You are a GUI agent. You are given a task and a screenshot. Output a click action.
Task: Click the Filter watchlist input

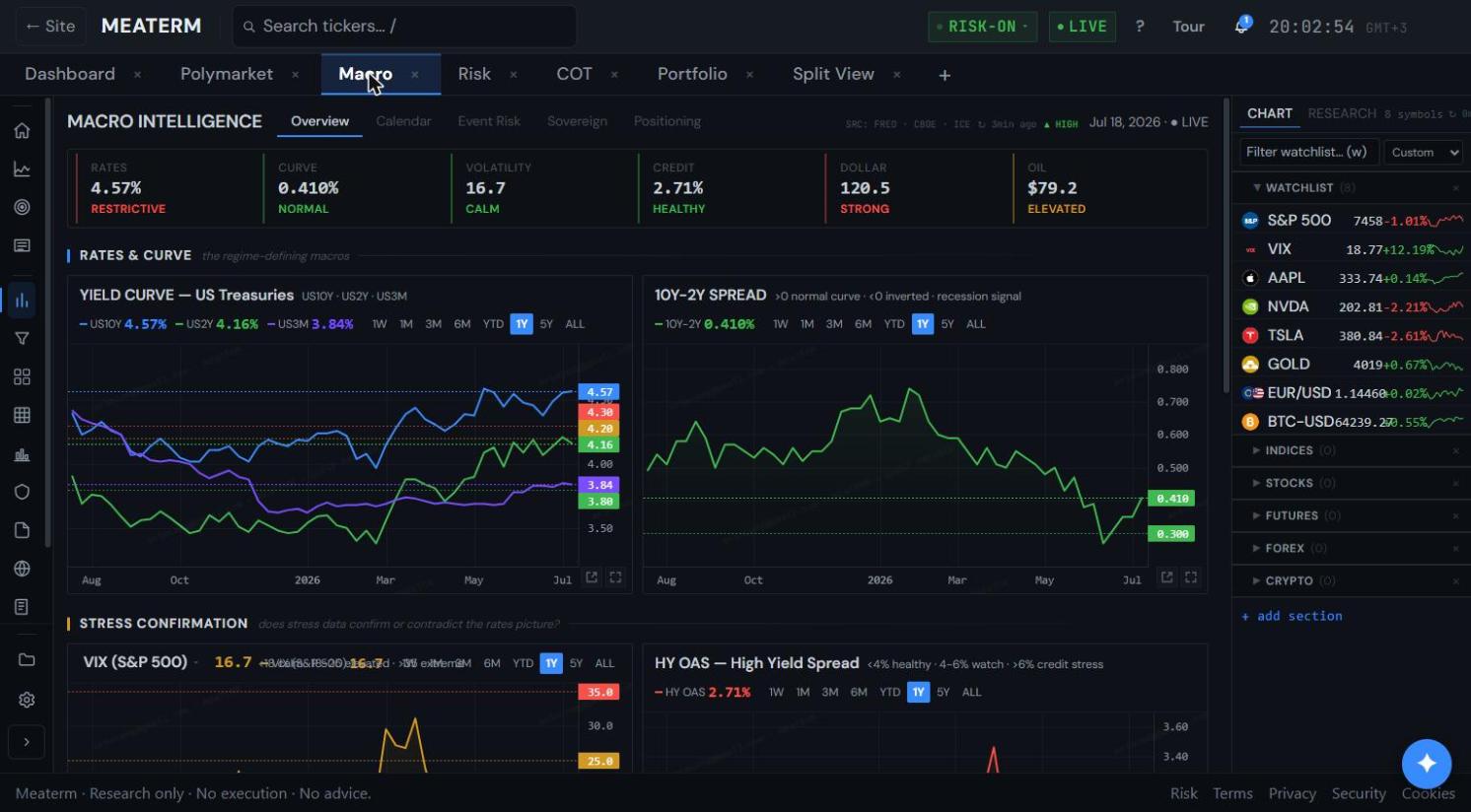pyautogui.click(x=1308, y=152)
